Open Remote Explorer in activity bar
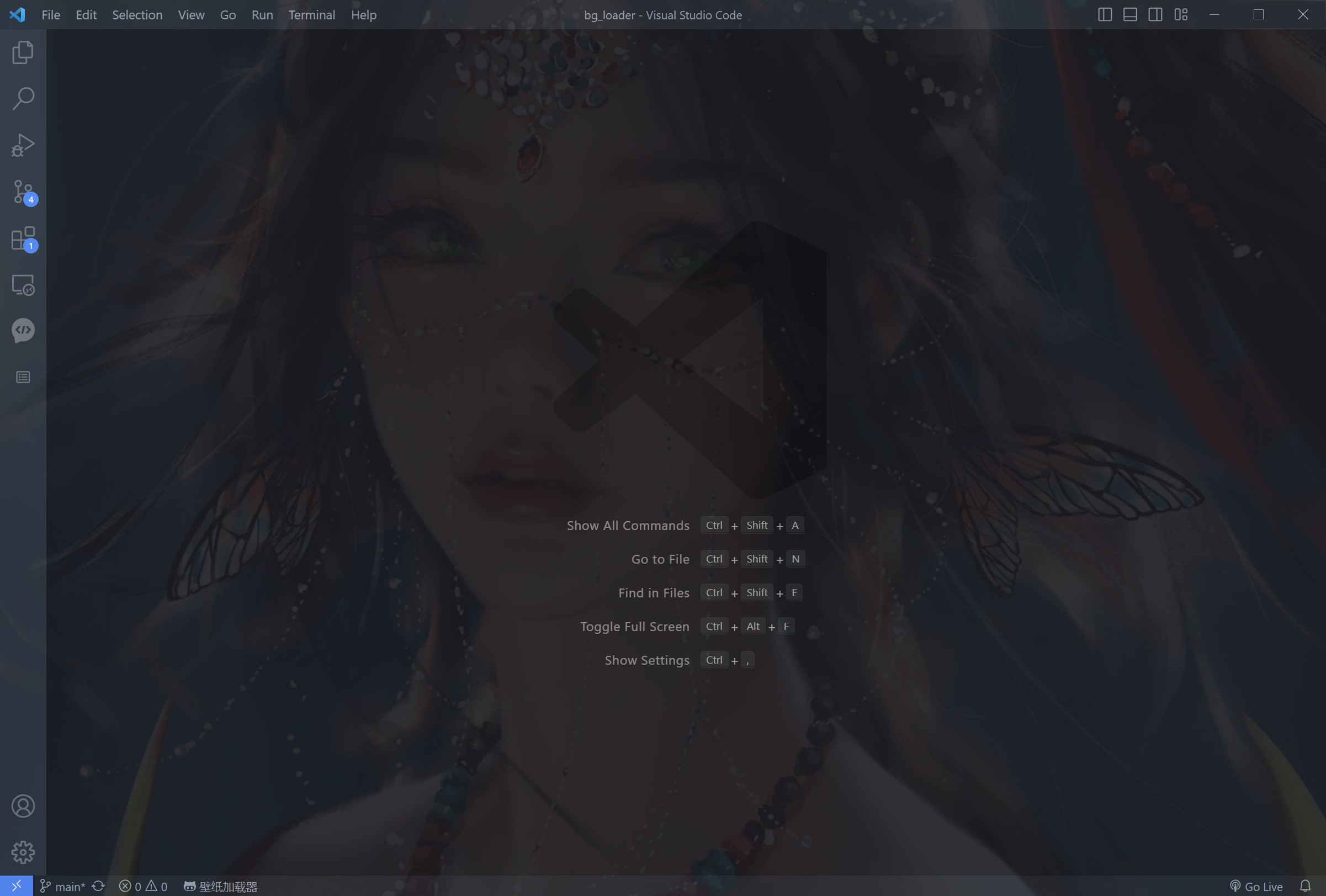Image resolution: width=1326 pixels, height=896 pixels. point(23,285)
